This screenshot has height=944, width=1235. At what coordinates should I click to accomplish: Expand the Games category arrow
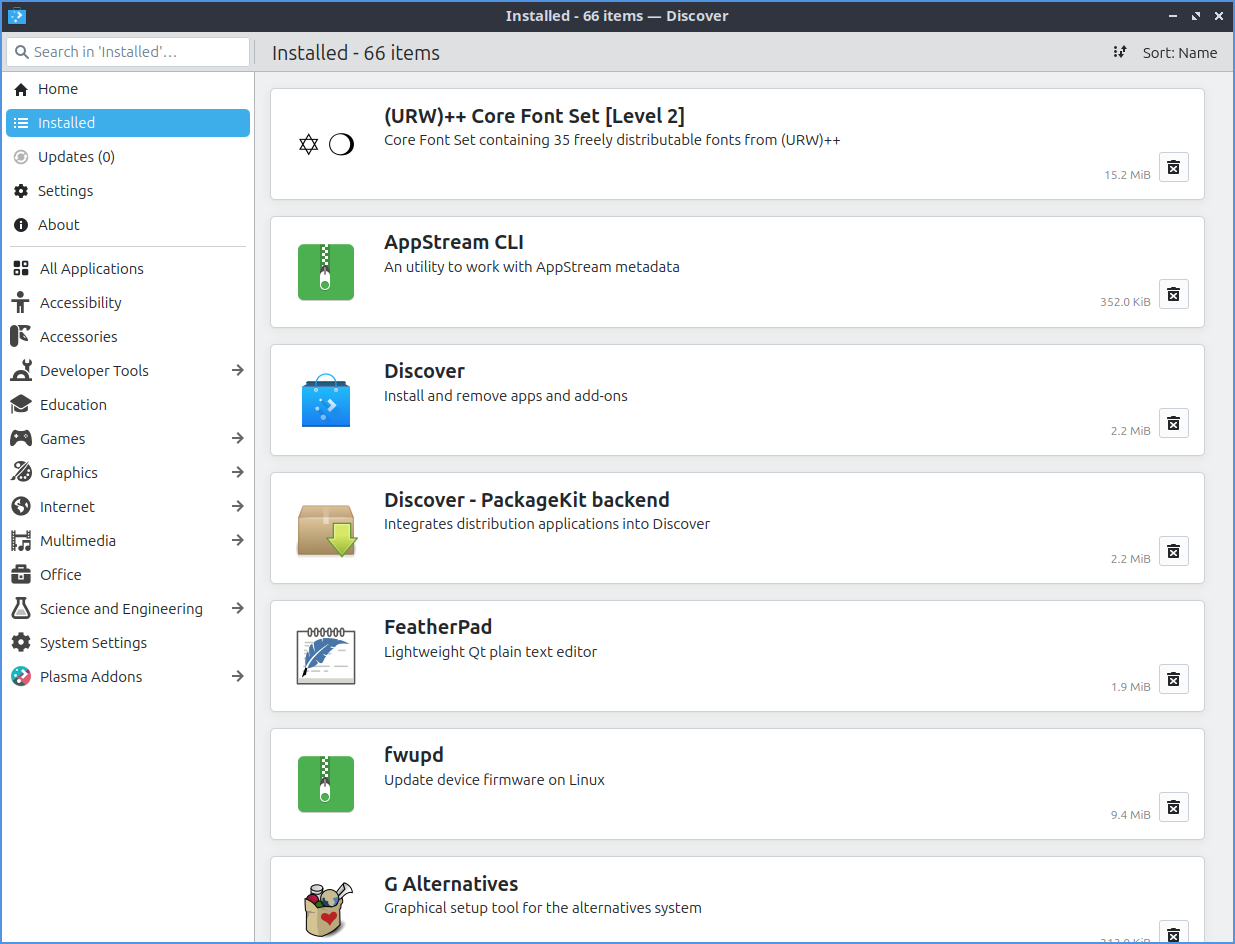tap(237, 439)
